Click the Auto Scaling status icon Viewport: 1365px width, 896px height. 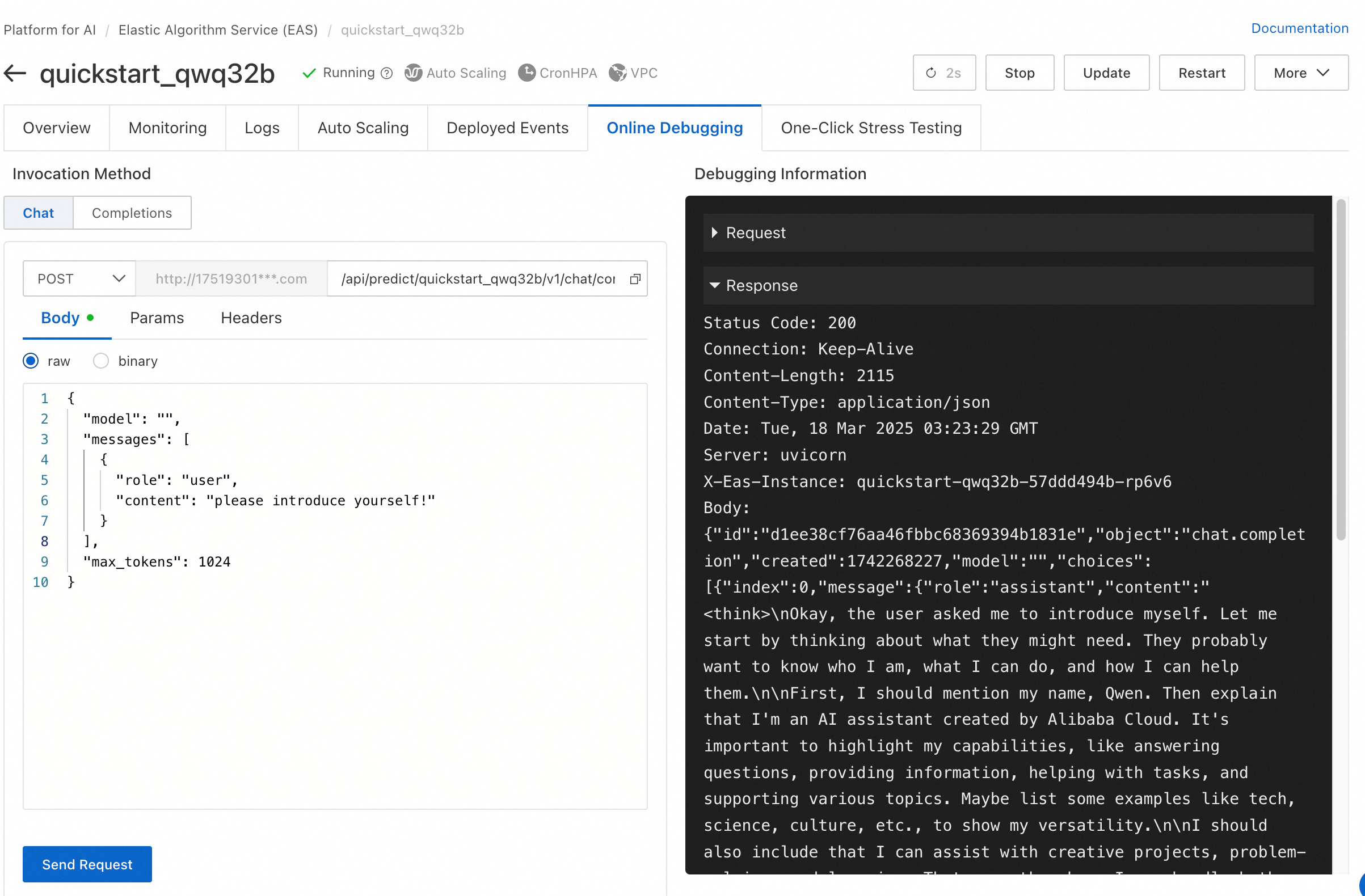coord(413,73)
